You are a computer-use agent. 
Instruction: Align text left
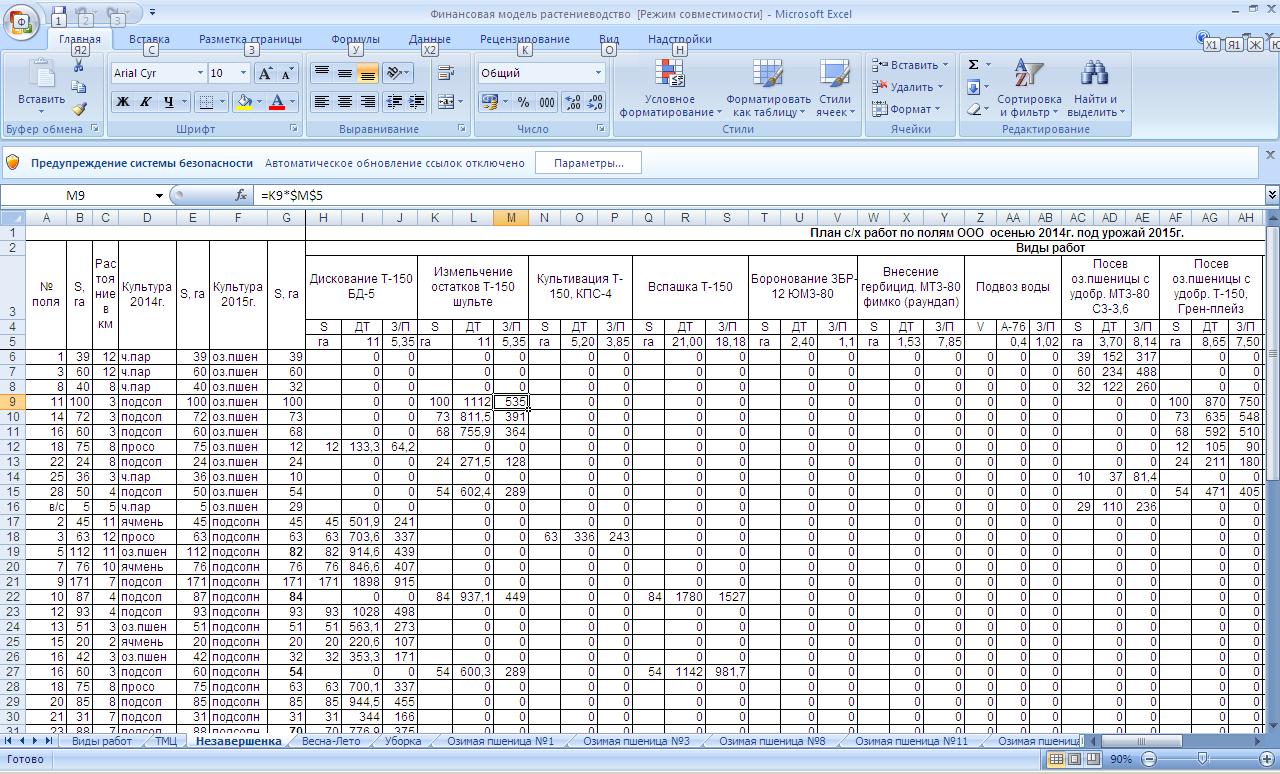pyautogui.click(x=322, y=101)
